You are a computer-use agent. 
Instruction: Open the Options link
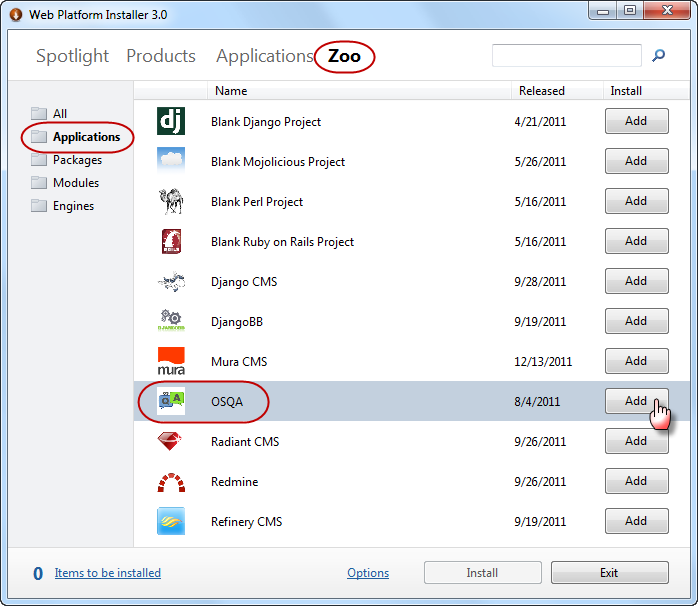pos(368,573)
